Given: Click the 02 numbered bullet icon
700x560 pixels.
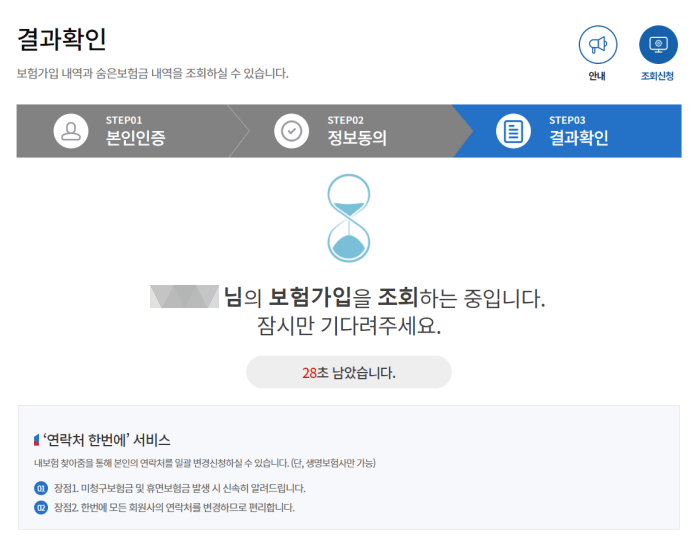Looking at the screenshot, I should [41, 508].
